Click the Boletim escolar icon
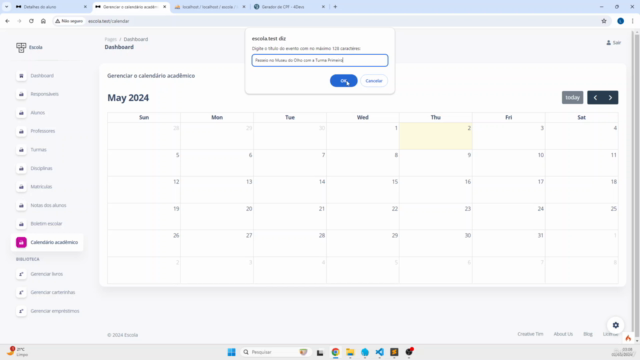 pos(21,224)
